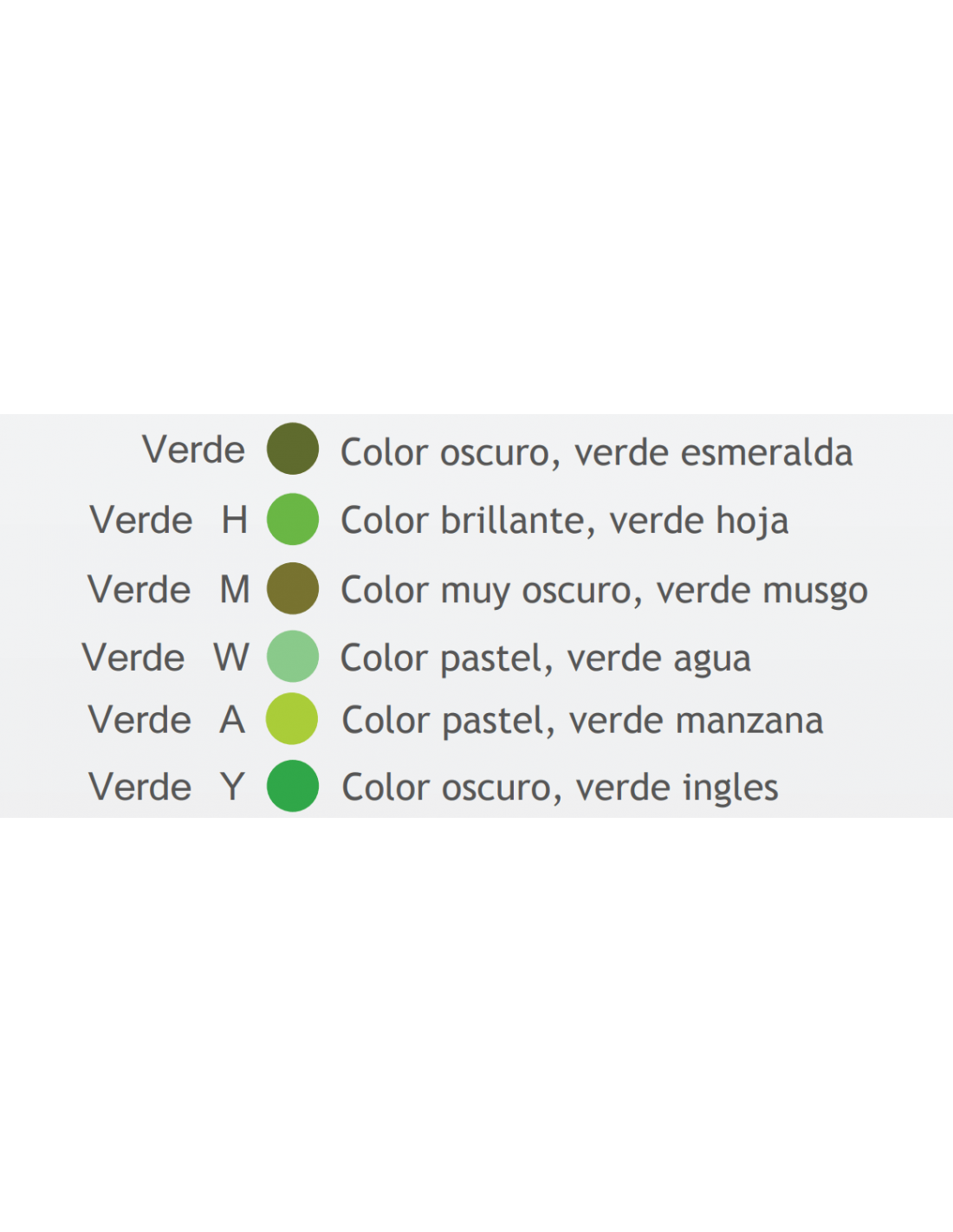The image size is (953, 1232).
Task: Click 'Color brillante, verde hoja' description
Action: [x=565, y=521]
